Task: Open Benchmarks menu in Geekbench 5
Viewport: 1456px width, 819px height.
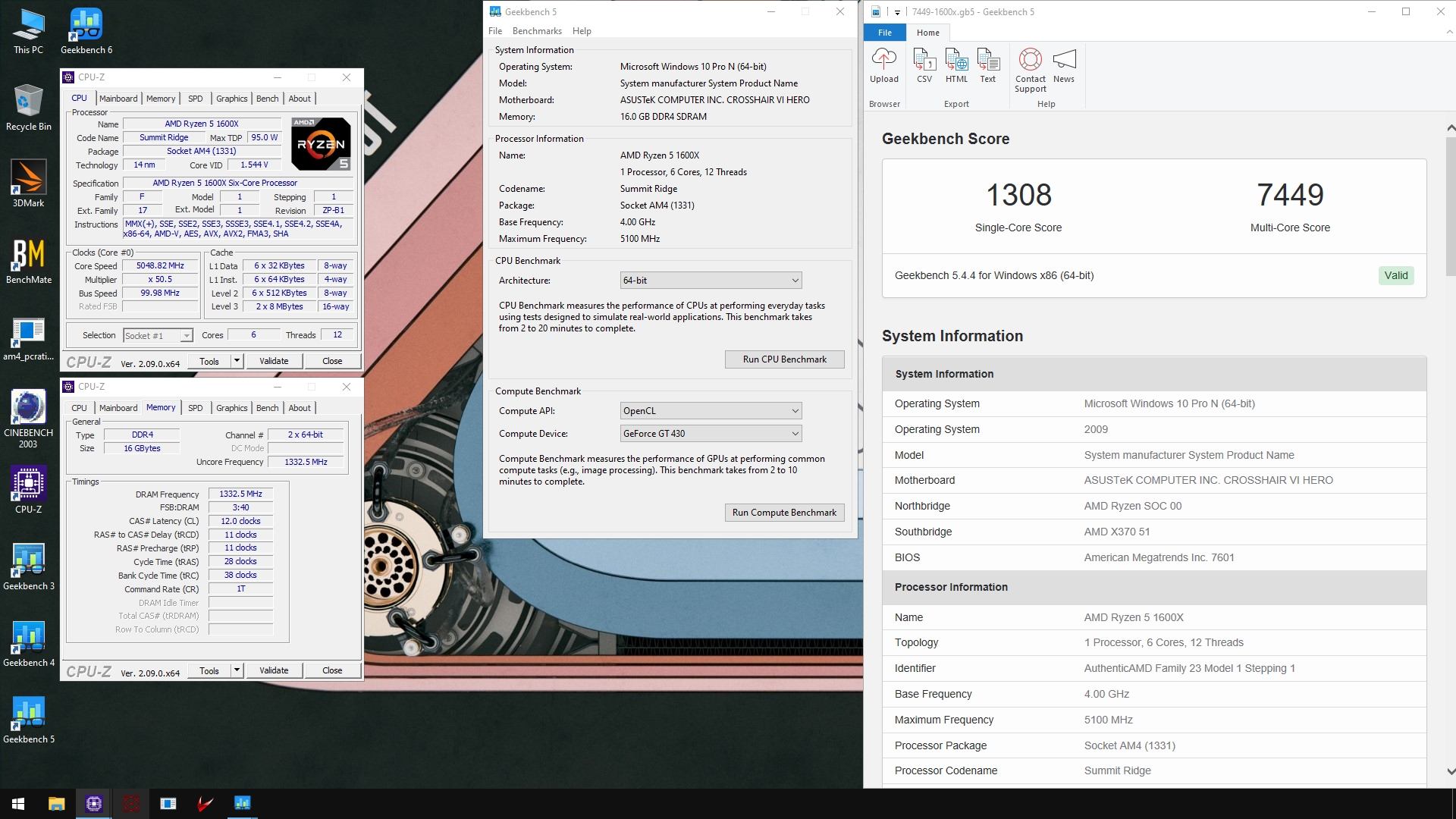Action: click(537, 31)
